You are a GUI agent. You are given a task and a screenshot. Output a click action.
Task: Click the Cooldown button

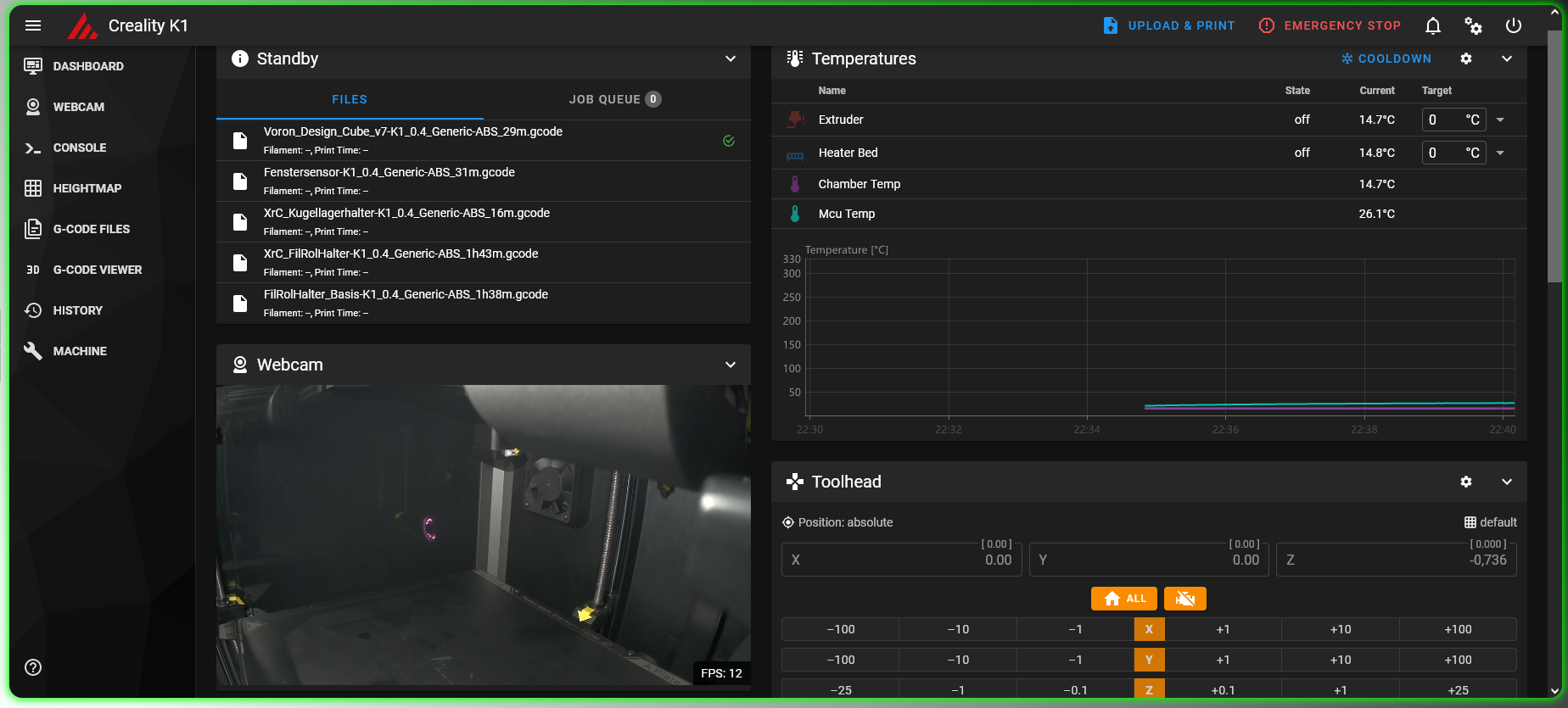[x=1386, y=59]
